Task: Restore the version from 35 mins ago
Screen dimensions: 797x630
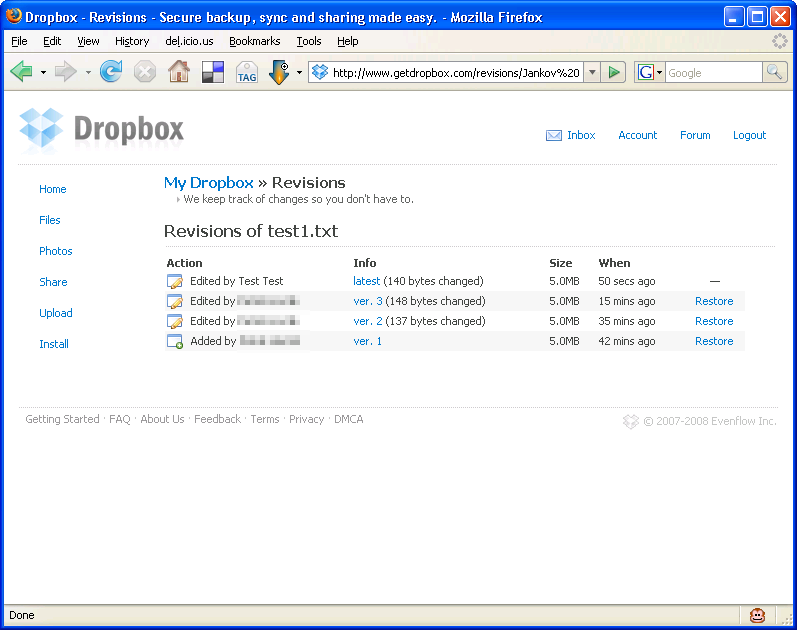Action: (714, 321)
